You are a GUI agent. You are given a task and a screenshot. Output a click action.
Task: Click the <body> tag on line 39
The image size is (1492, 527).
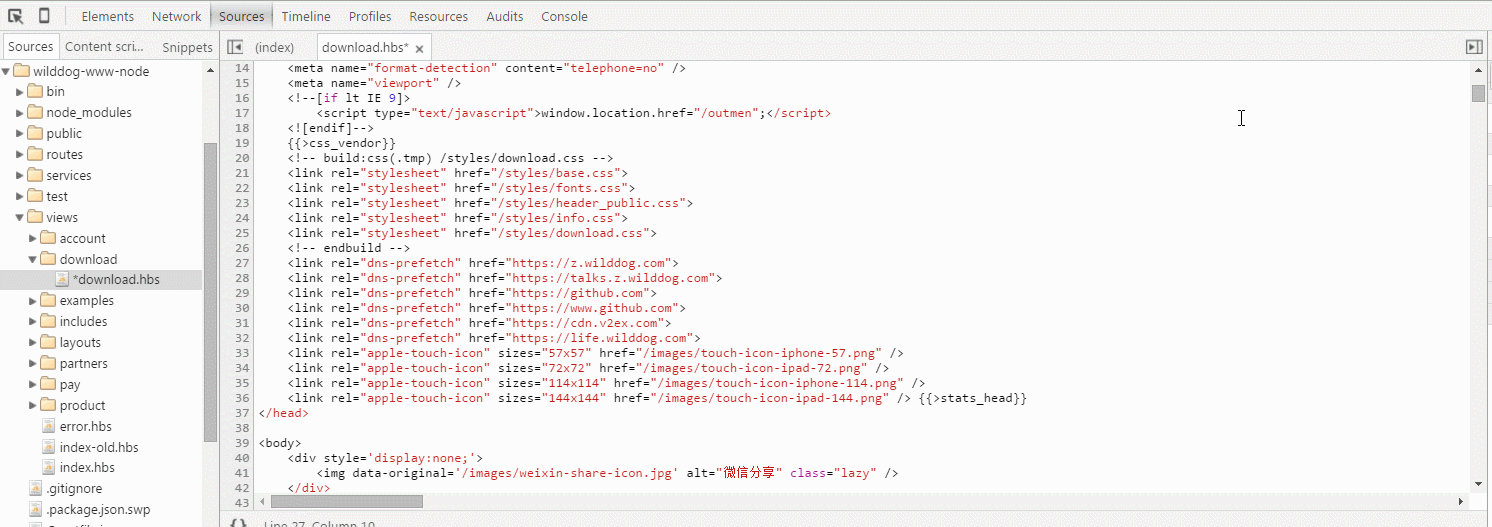[x=280, y=443]
